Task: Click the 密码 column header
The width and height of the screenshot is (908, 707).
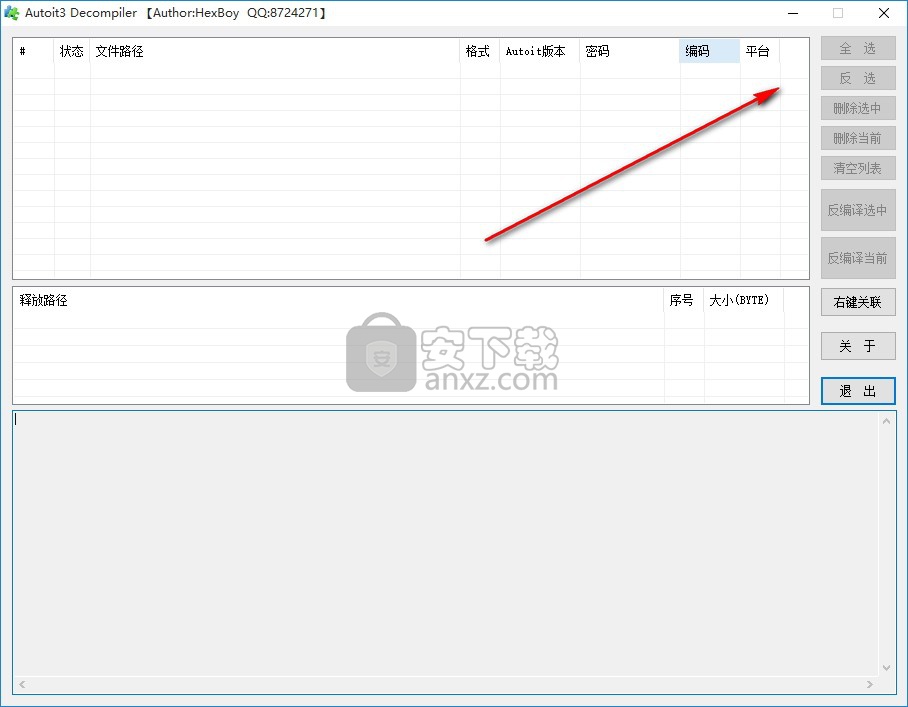Action: pyautogui.click(x=629, y=52)
